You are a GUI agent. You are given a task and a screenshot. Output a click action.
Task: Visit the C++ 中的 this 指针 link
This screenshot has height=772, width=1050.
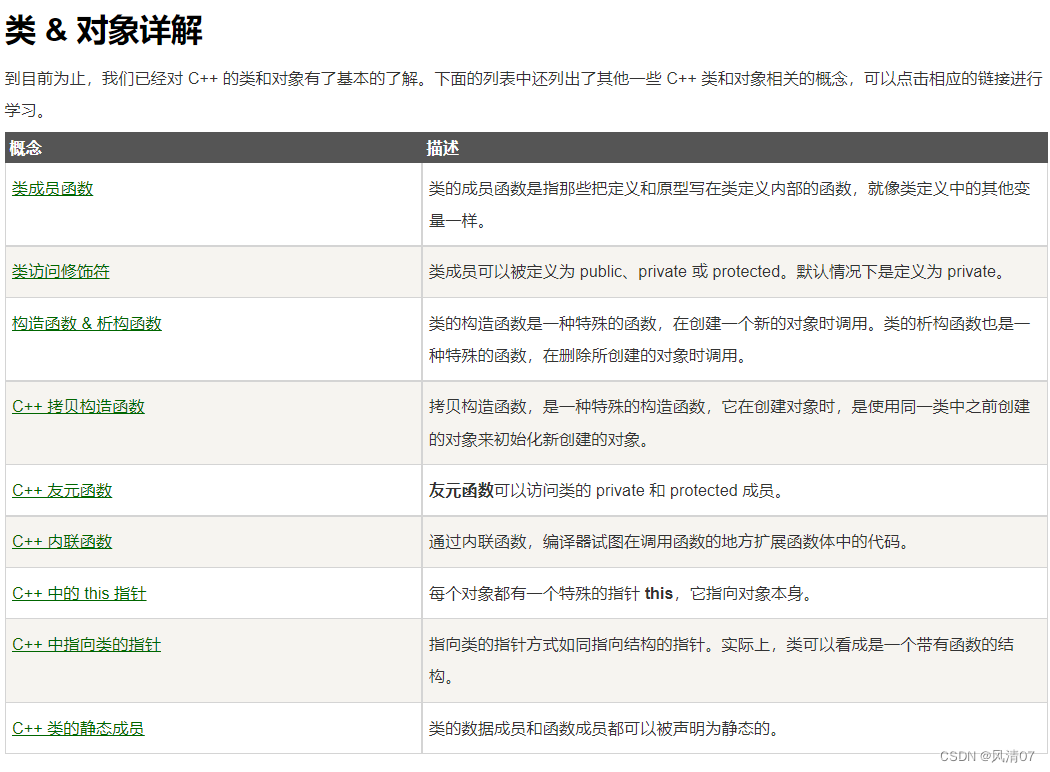[x=79, y=593]
